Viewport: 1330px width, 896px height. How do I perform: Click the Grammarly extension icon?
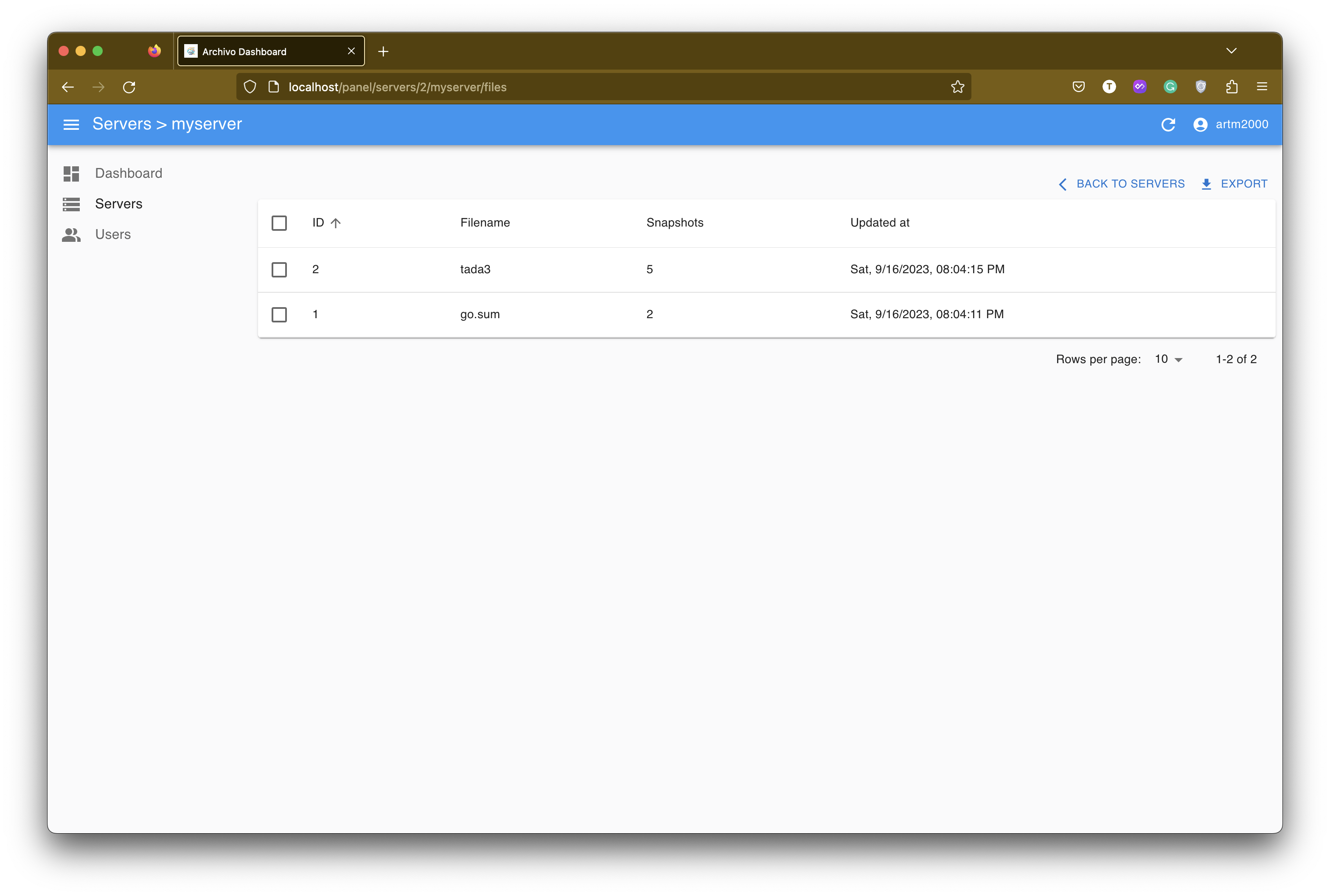1170,87
